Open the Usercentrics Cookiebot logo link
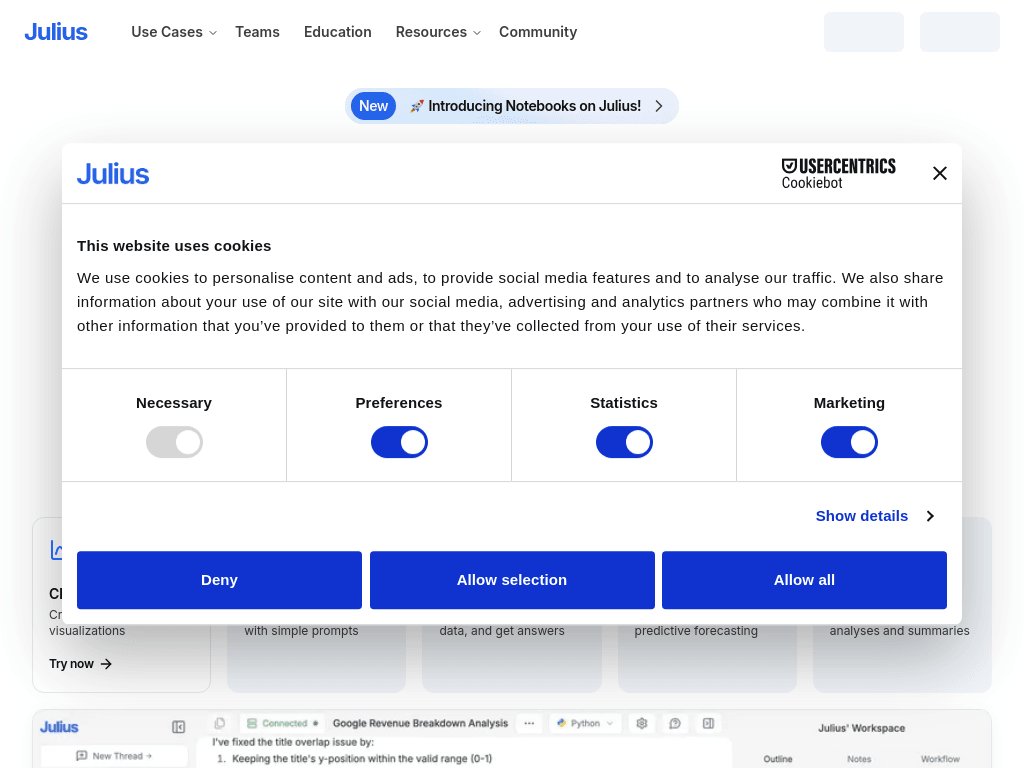 point(839,174)
